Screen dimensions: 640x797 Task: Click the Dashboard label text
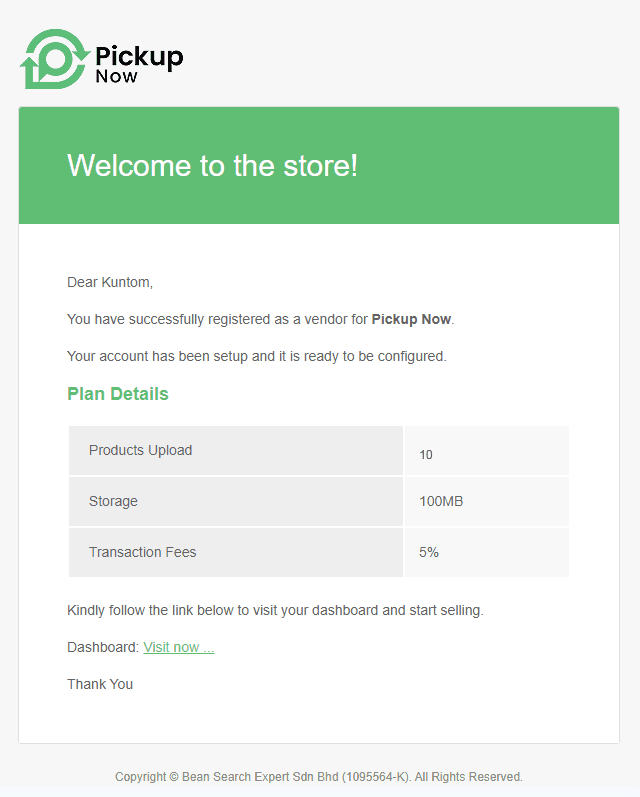[102, 647]
